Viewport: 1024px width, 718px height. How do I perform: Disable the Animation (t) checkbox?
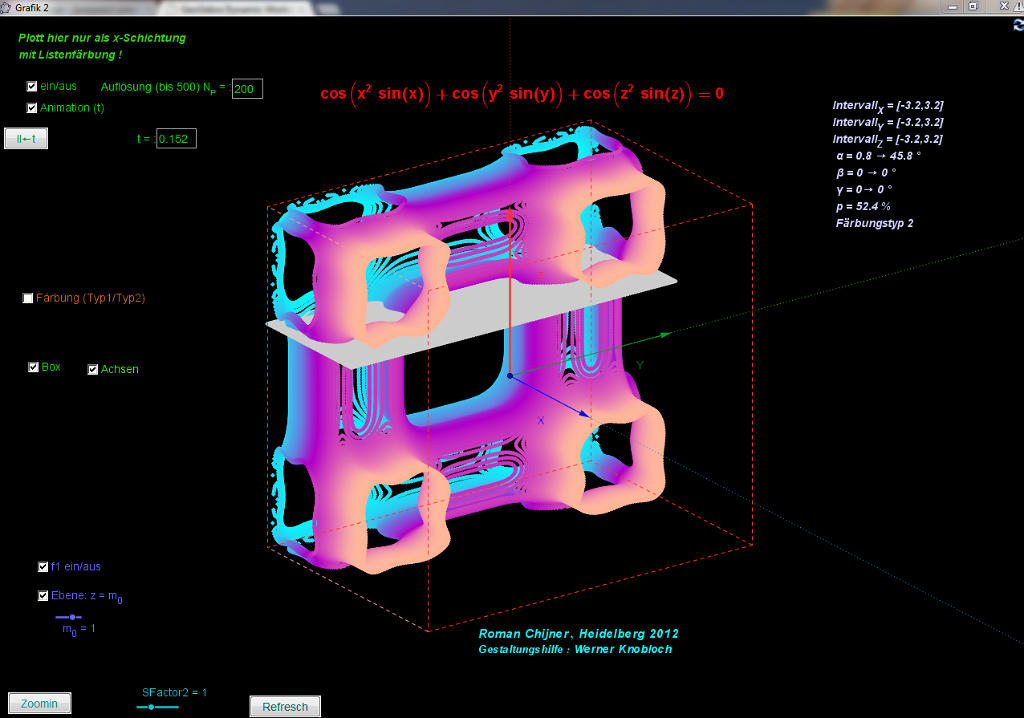click(32, 108)
